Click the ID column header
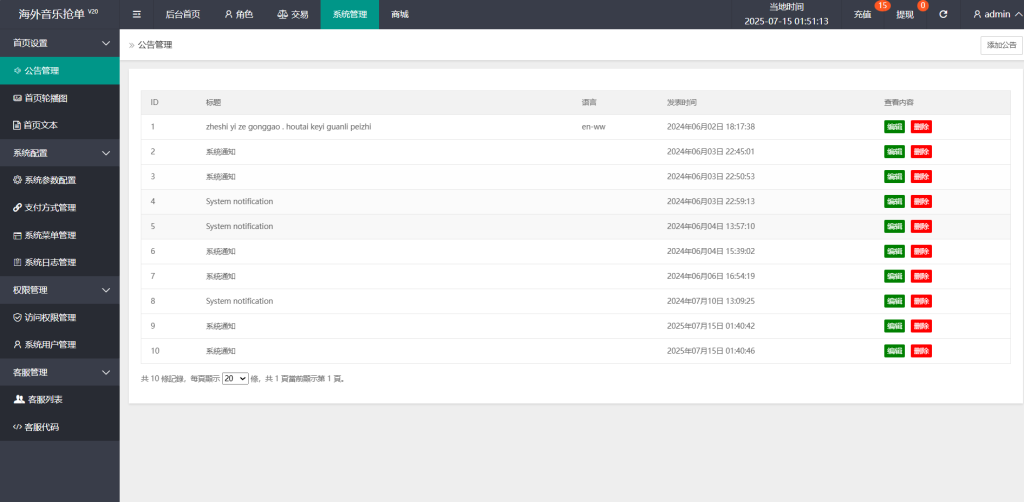 coord(155,102)
